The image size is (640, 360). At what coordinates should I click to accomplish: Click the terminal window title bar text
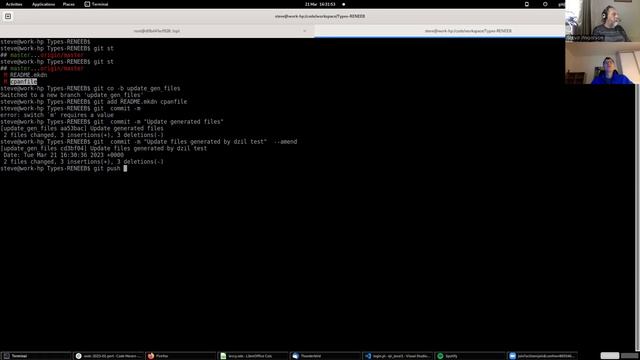pos(320,16)
